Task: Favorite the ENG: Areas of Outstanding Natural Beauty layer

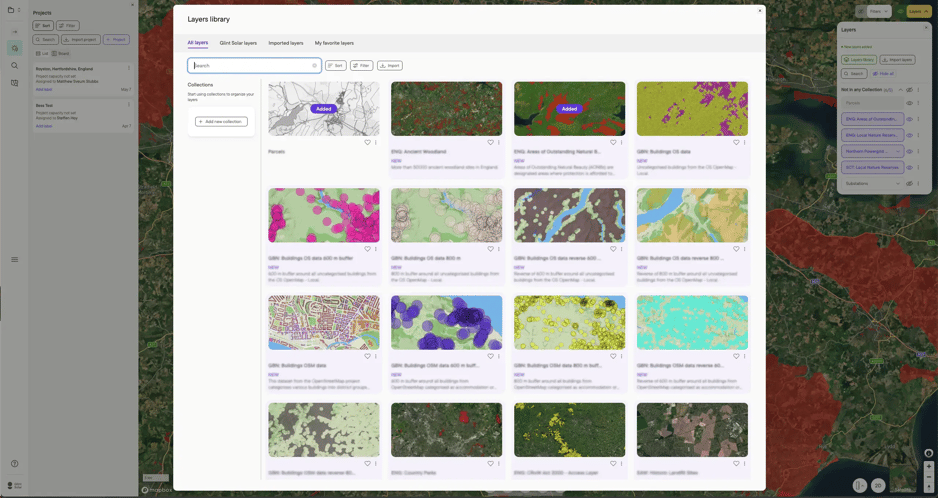Action: pyautogui.click(x=613, y=142)
